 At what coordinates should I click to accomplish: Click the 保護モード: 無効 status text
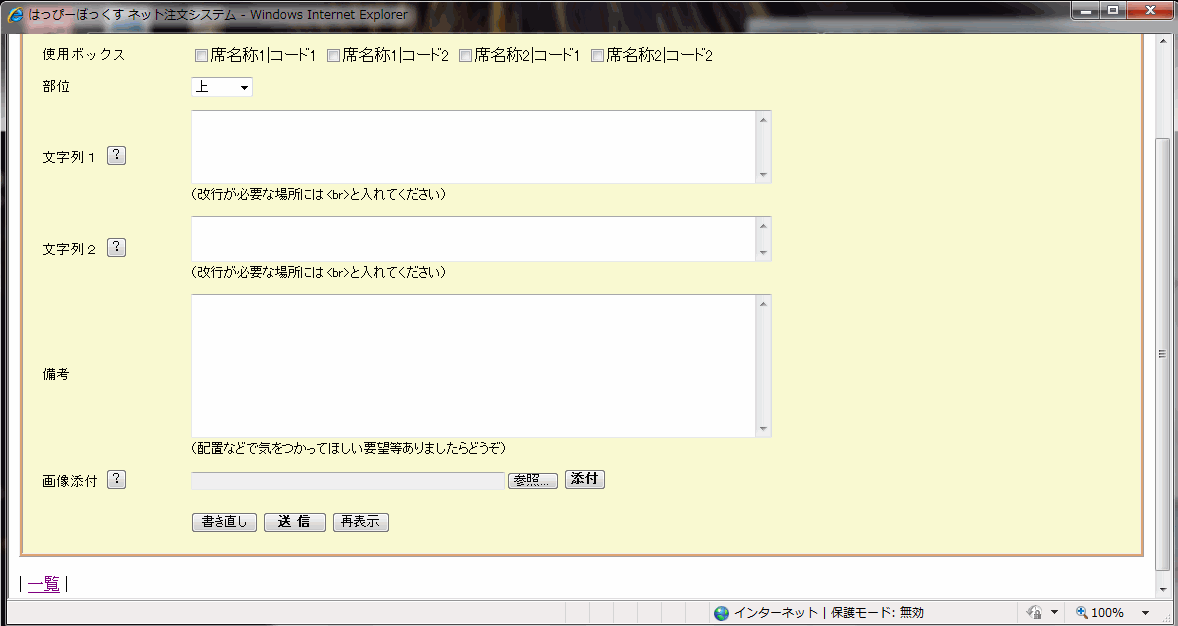[x=877, y=612]
